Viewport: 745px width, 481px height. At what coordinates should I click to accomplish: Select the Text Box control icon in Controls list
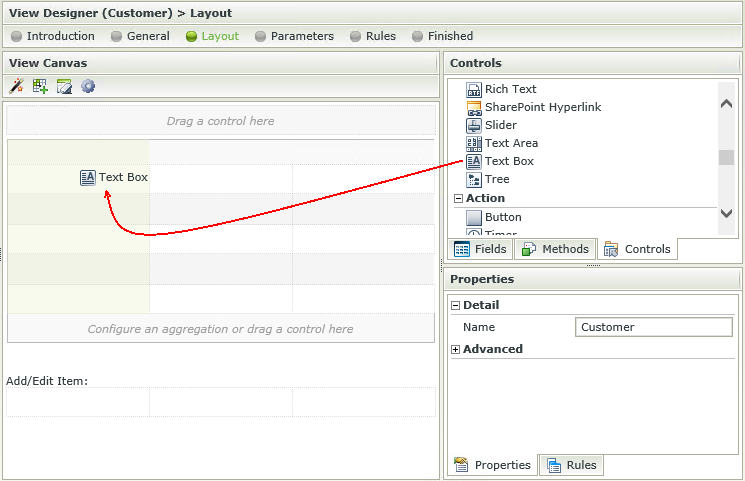pos(474,162)
